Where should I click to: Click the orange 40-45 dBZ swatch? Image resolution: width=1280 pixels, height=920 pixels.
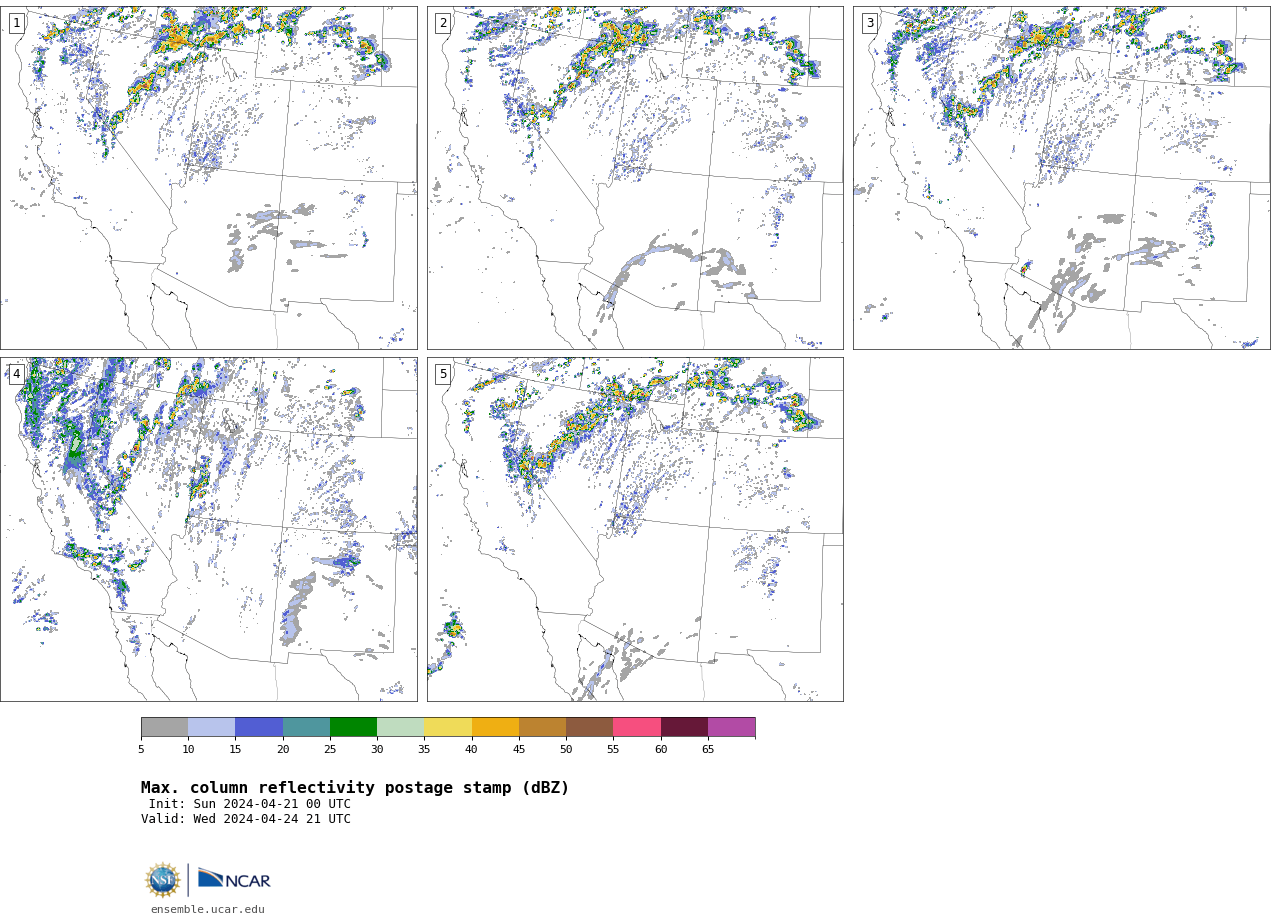tap(495, 727)
